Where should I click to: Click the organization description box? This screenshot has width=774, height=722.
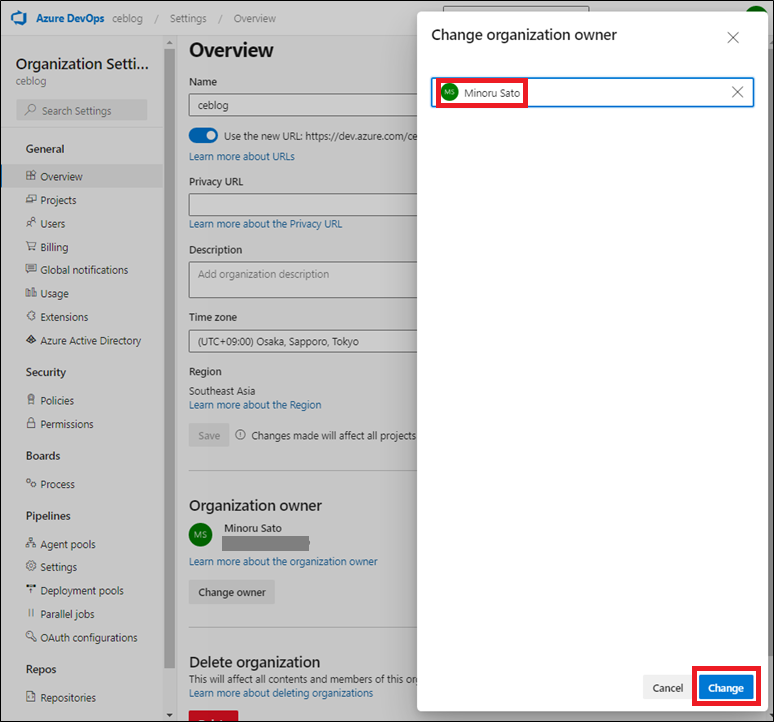[303, 279]
